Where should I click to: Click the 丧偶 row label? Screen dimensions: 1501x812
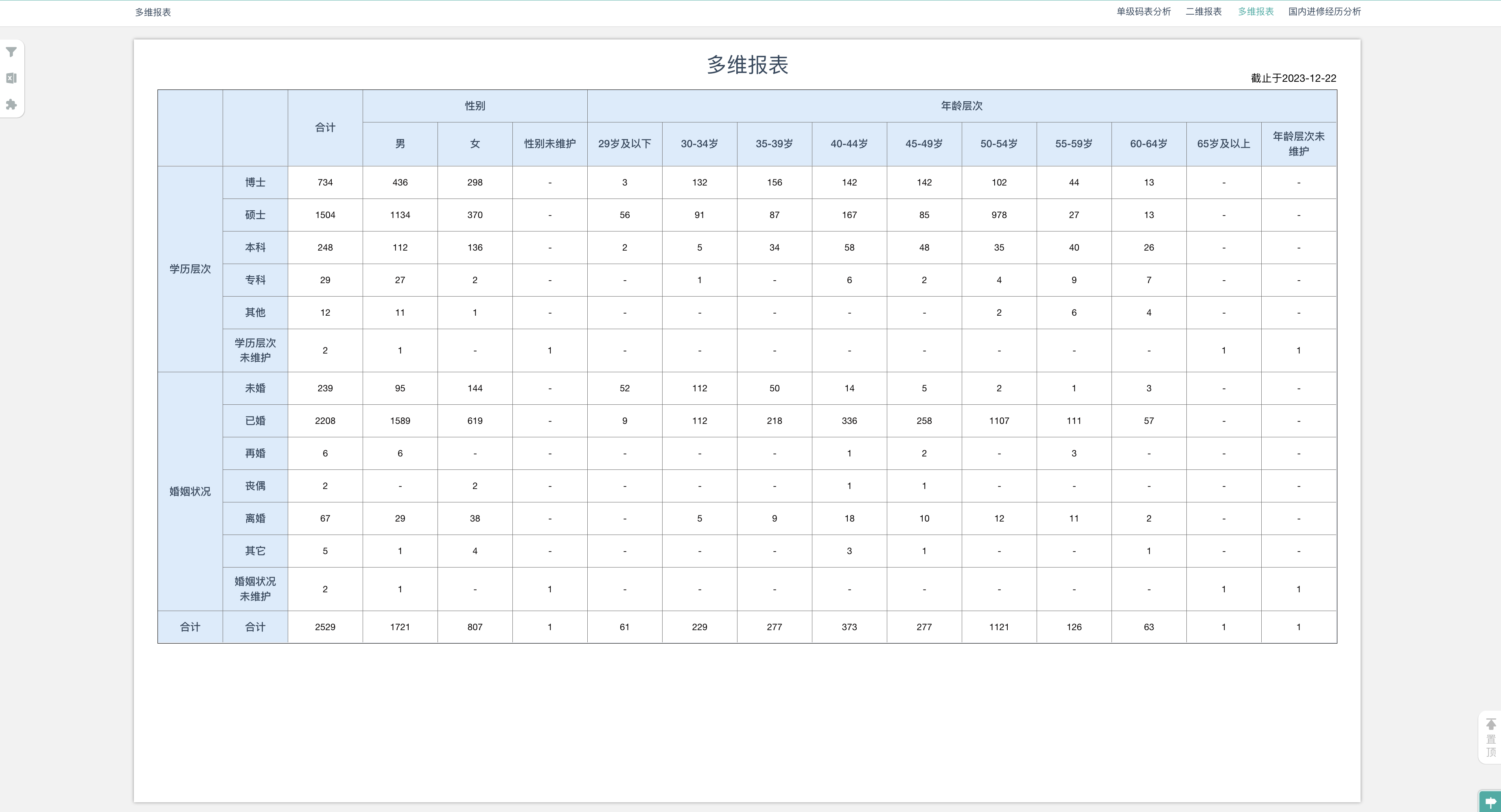(255, 486)
